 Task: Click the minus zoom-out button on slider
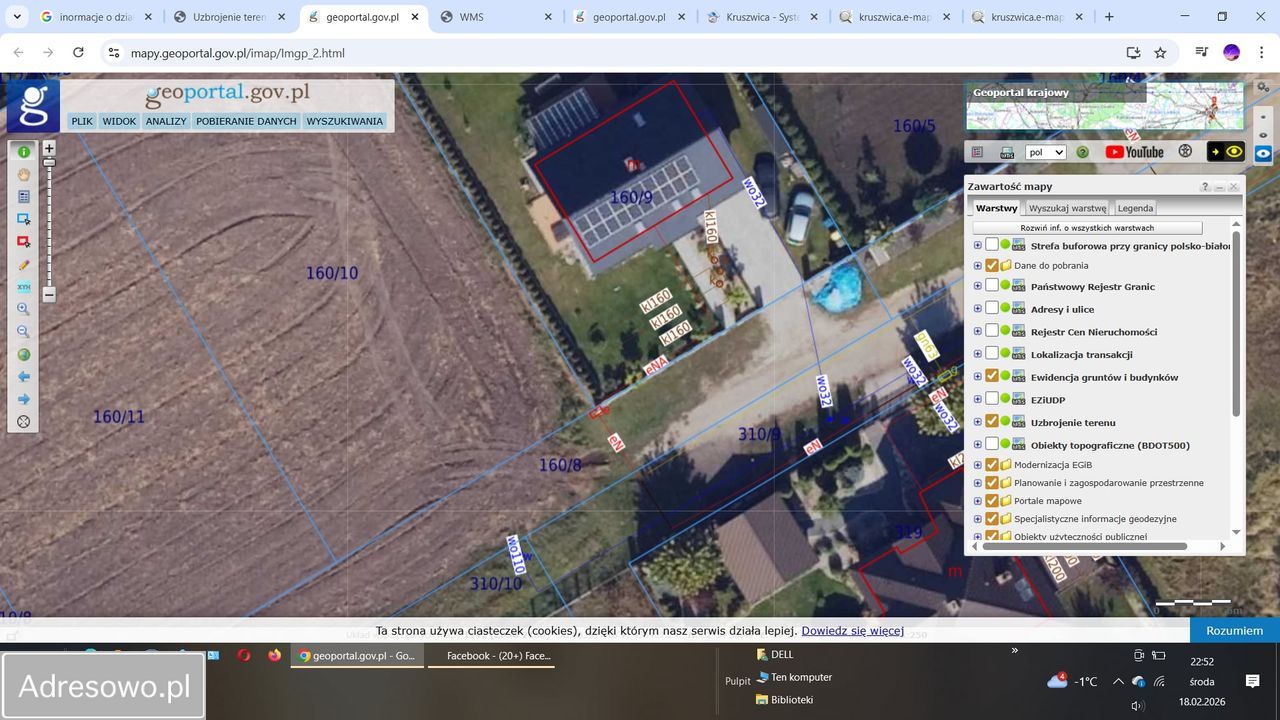point(49,295)
